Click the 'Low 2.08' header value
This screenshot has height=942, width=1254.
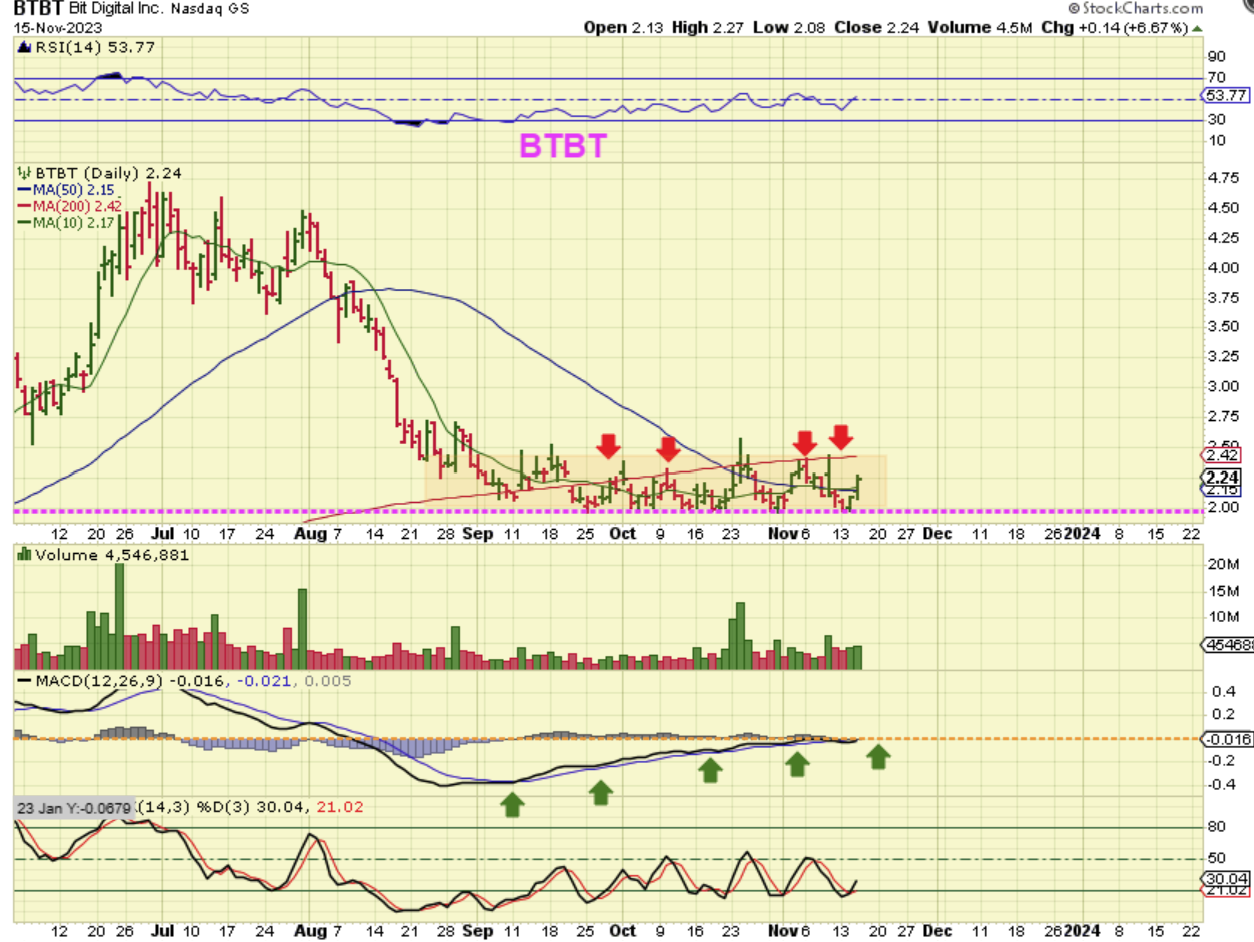click(788, 27)
